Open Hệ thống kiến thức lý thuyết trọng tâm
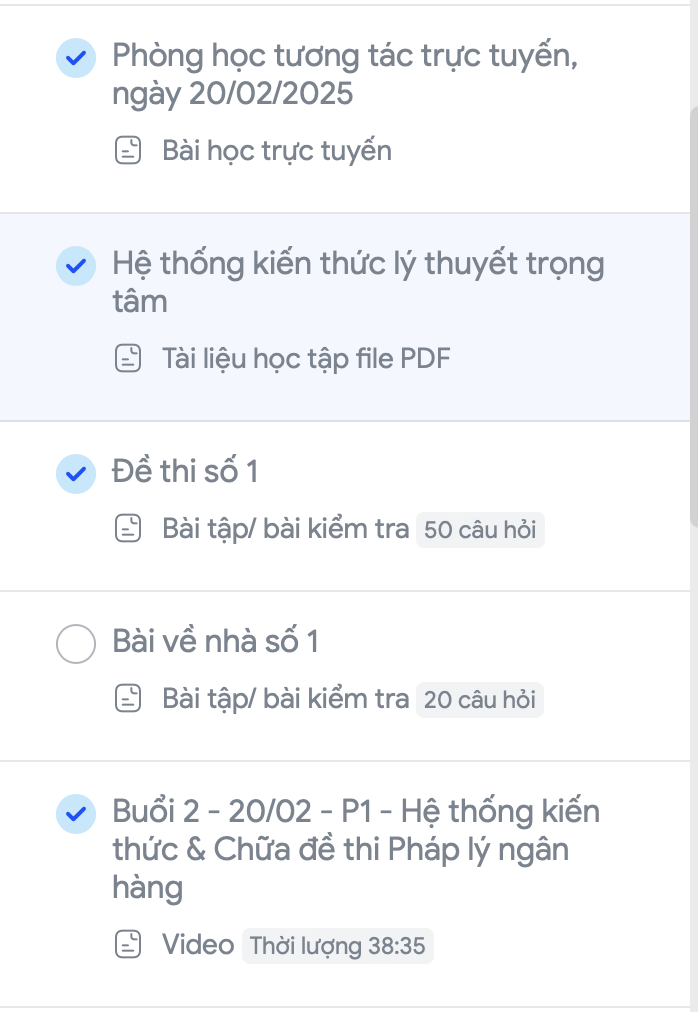The image size is (698, 1012). click(x=358, y=282)
